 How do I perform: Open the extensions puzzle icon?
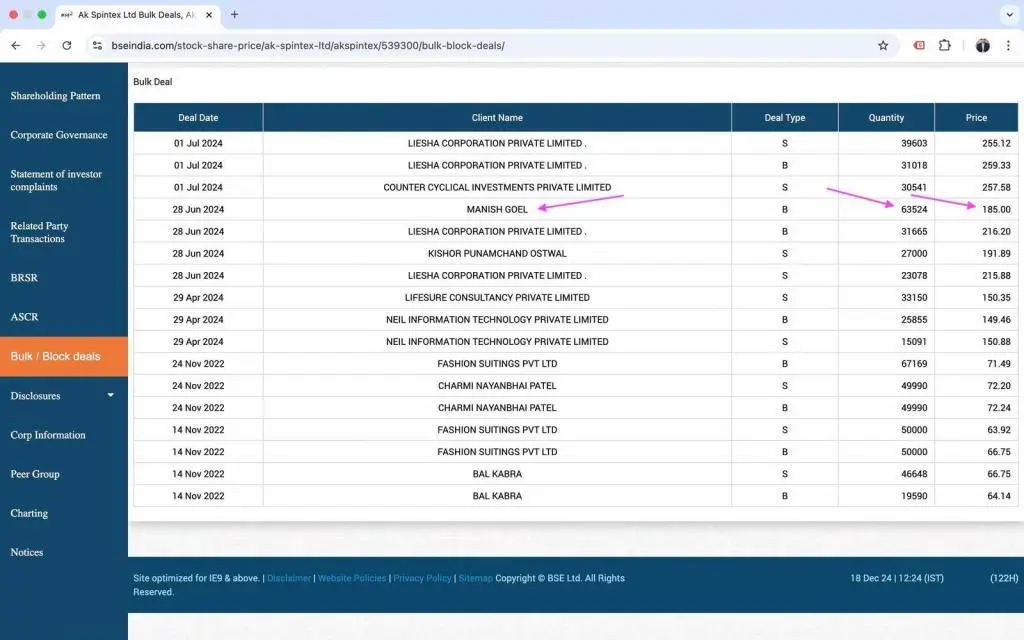point(944,45)
